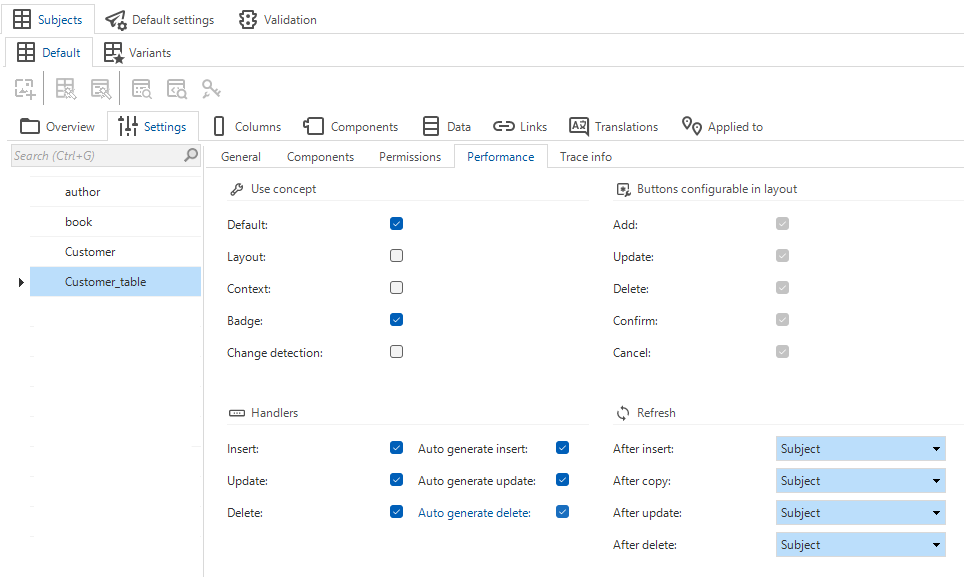Open the After delete dropdown list
The width and height of the screenshot is (964, 577).
pyautogui.click(x=860, y=545)
